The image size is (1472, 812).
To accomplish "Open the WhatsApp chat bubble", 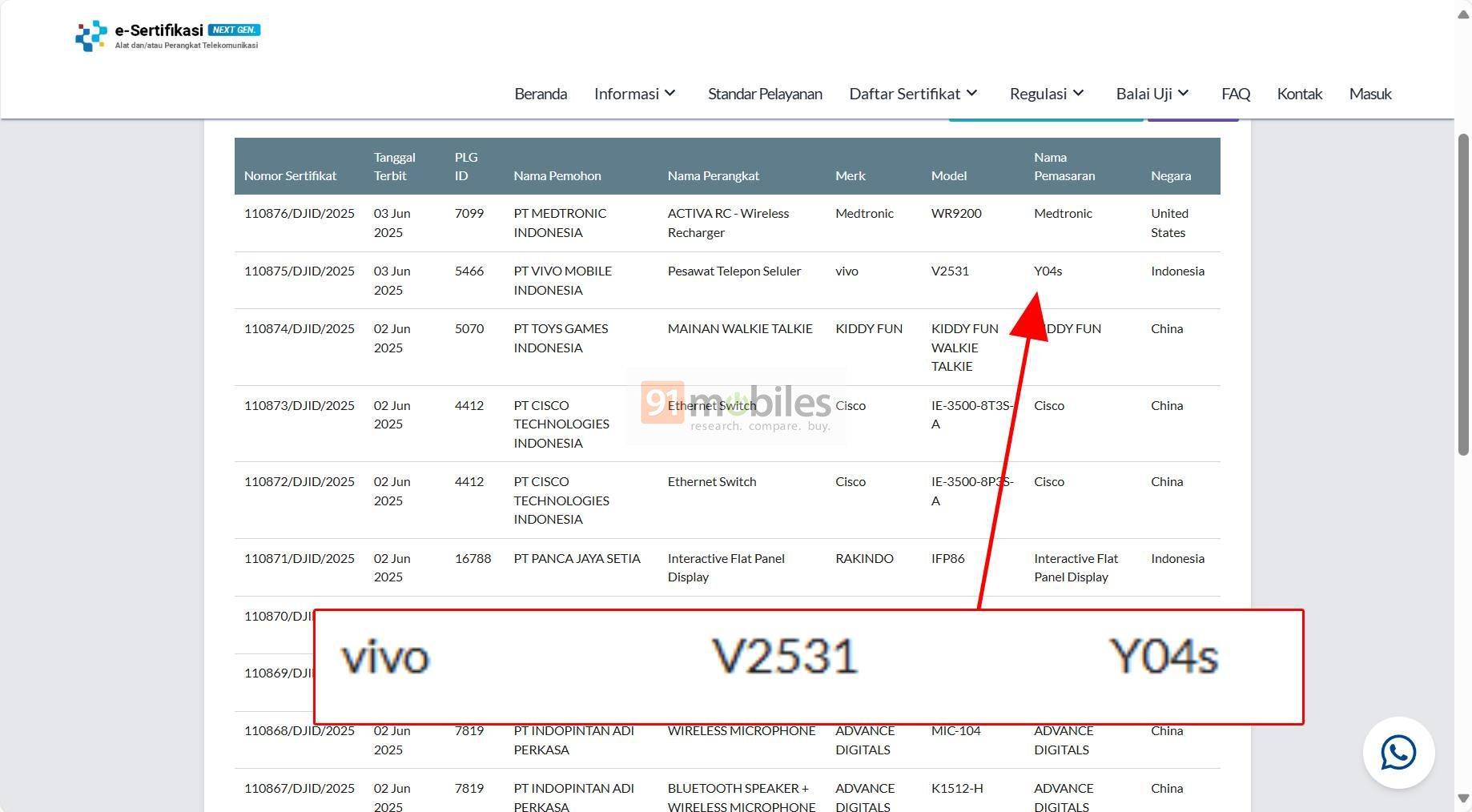I will click(x=1398, y=753).
